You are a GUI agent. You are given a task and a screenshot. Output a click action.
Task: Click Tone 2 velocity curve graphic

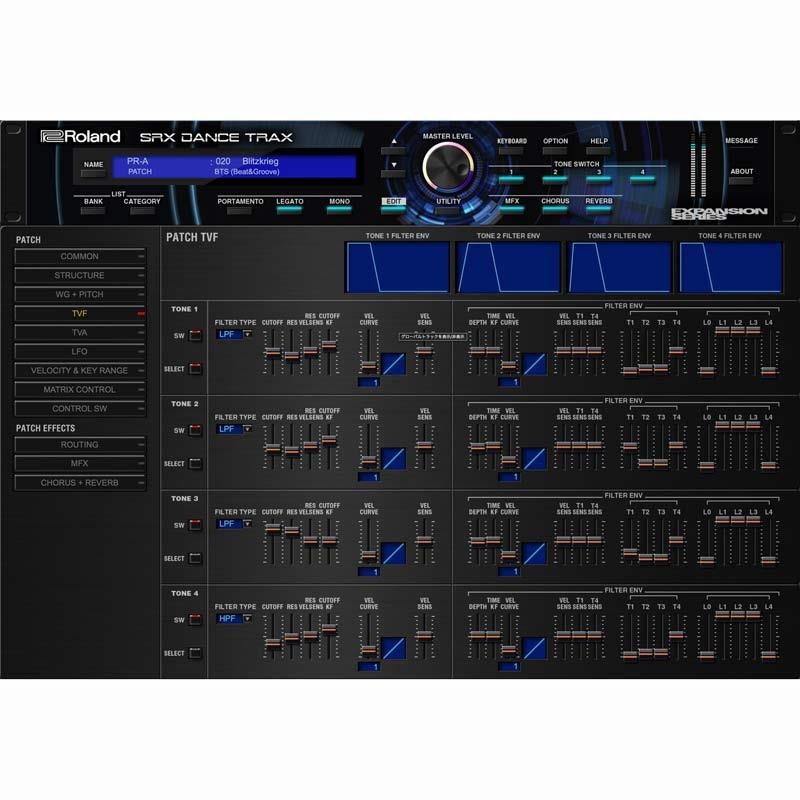point(393,459)
